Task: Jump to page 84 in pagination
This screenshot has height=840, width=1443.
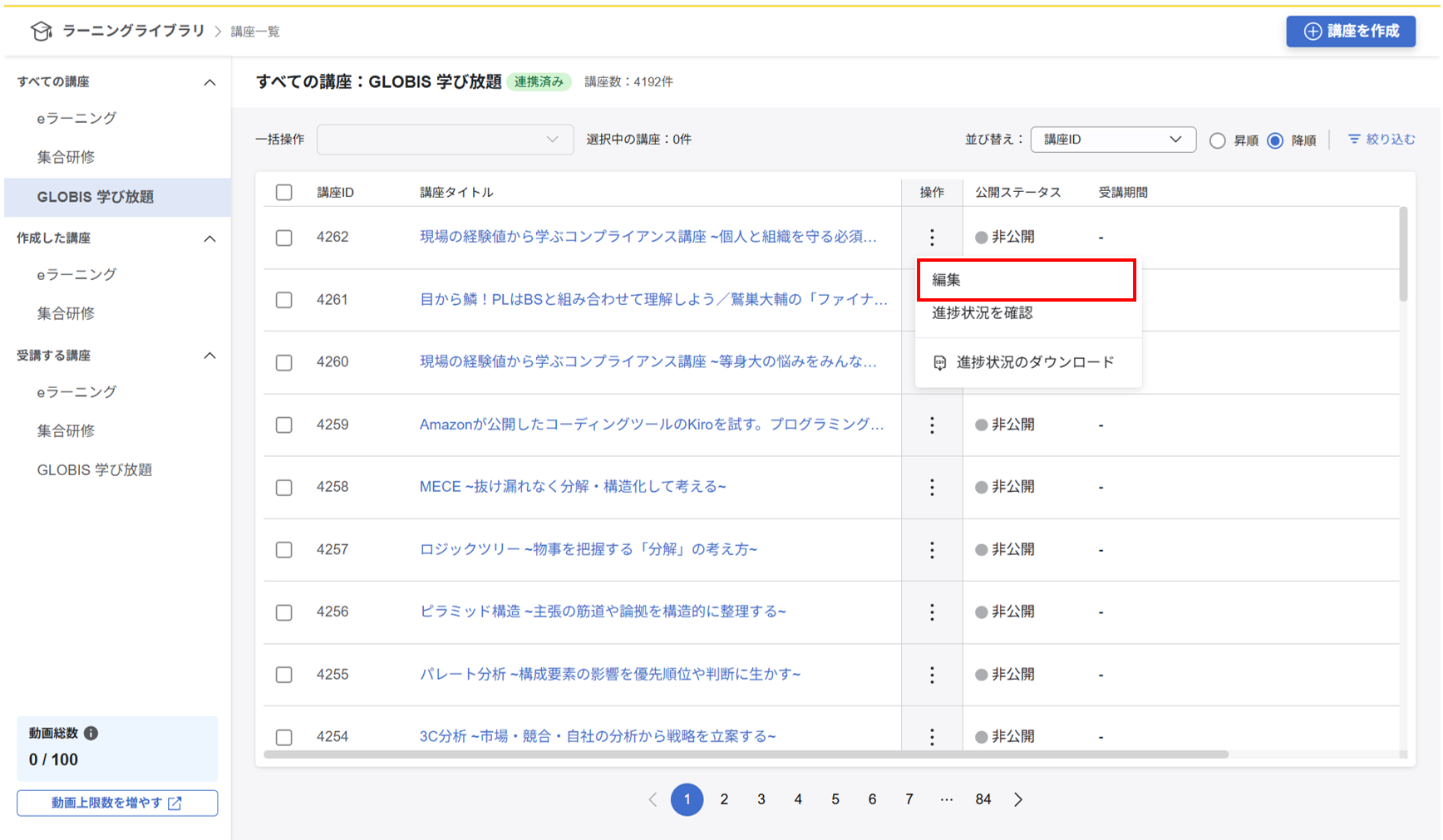Action: coord(983,799)
